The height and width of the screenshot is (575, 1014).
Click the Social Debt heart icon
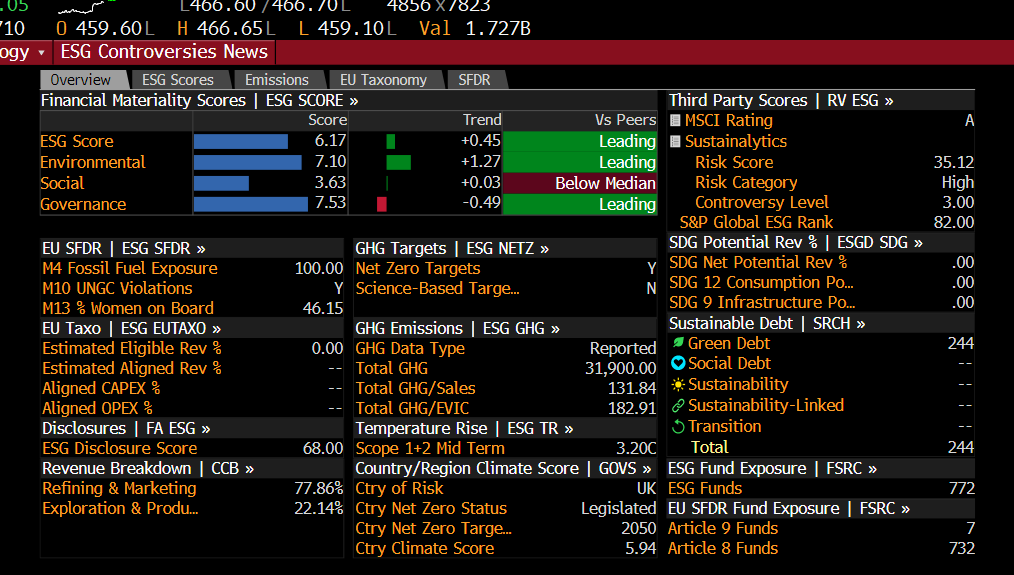pos(678,363)
